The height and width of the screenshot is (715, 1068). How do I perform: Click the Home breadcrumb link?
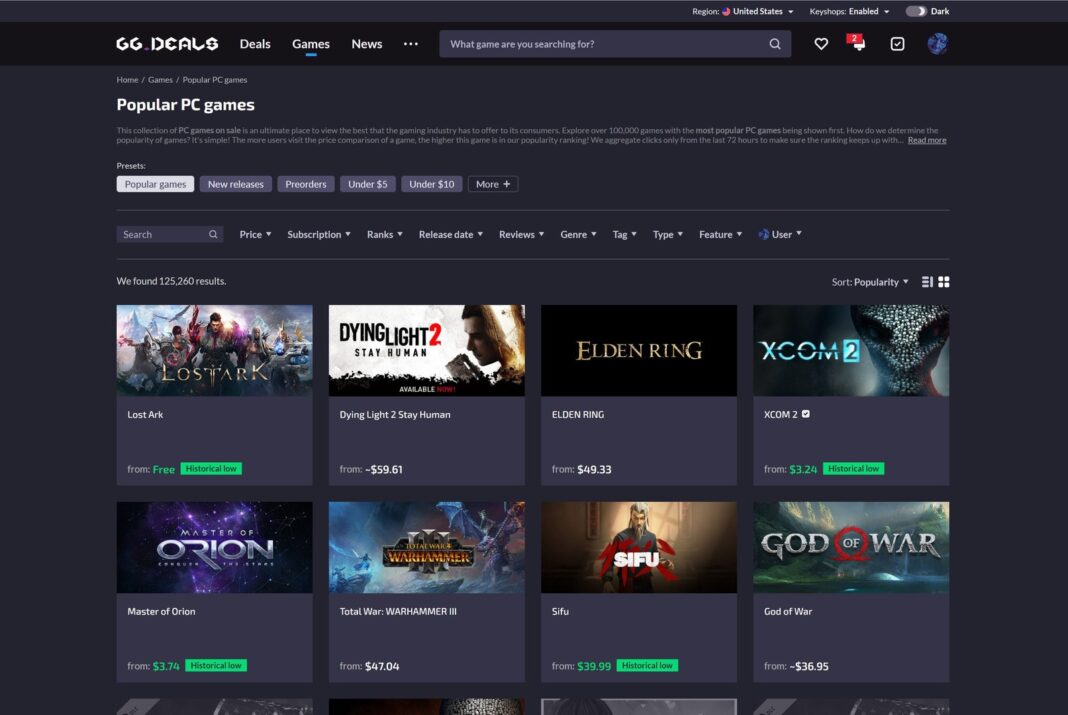[127, 80]
